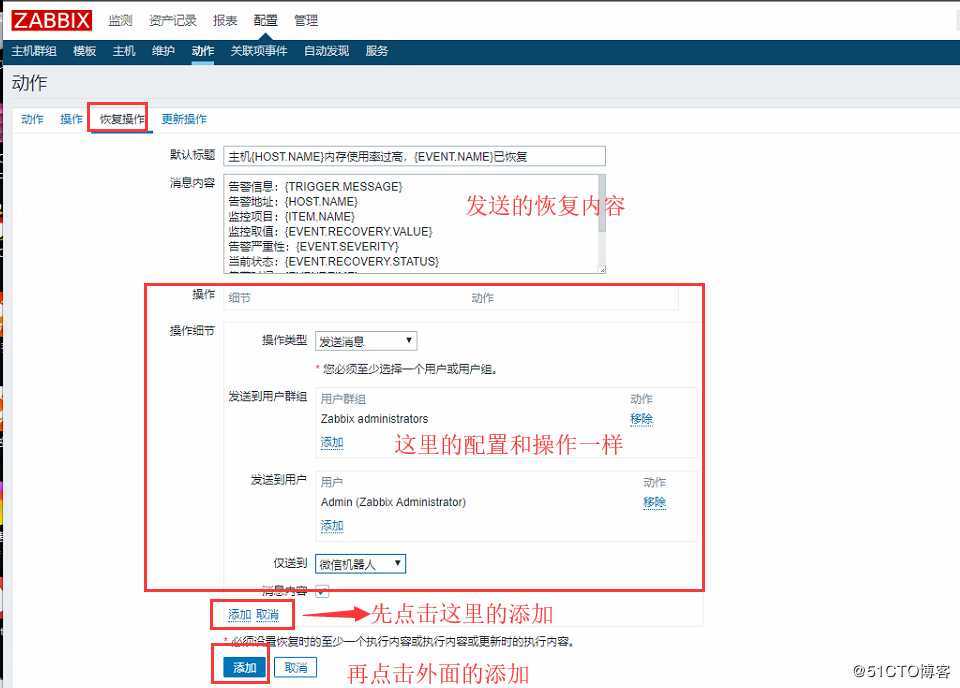Click the 取消 button at bottom

pyautogui.click(x=296, y=667)
